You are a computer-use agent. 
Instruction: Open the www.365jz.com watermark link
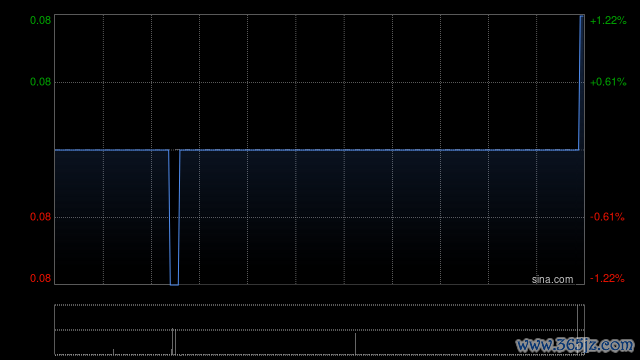coord(575,345)
